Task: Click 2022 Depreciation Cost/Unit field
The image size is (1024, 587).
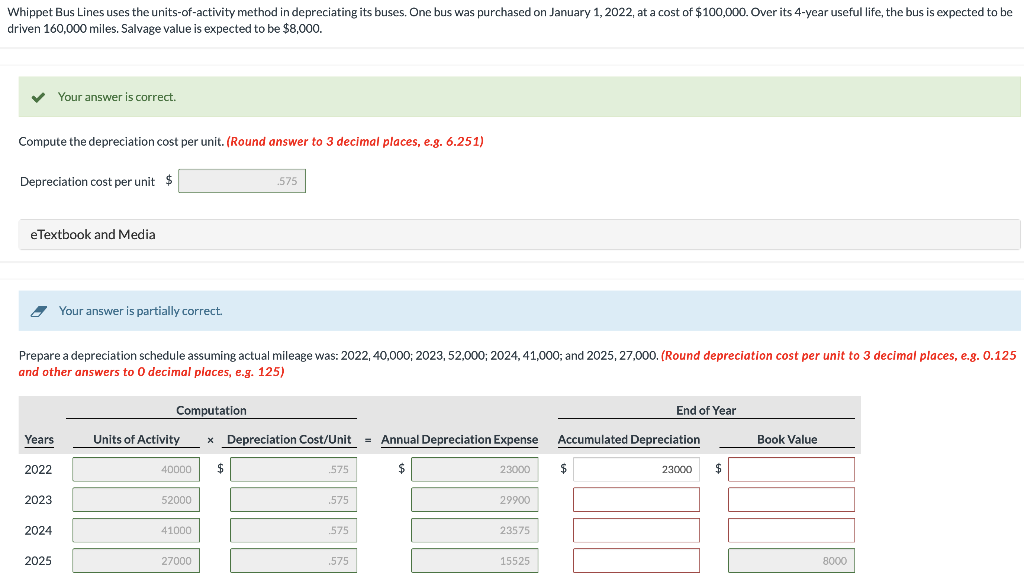Action: pos(293,469)
